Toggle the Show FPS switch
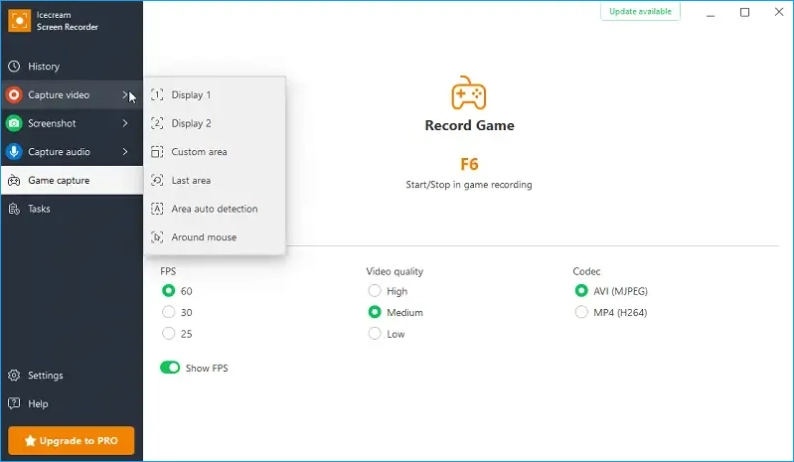The image size is (794, 462). click(x=170, y=368)
